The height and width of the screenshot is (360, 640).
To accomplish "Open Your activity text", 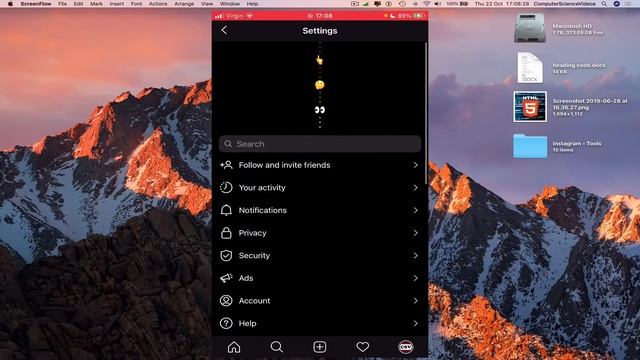I will pos(262,188).
